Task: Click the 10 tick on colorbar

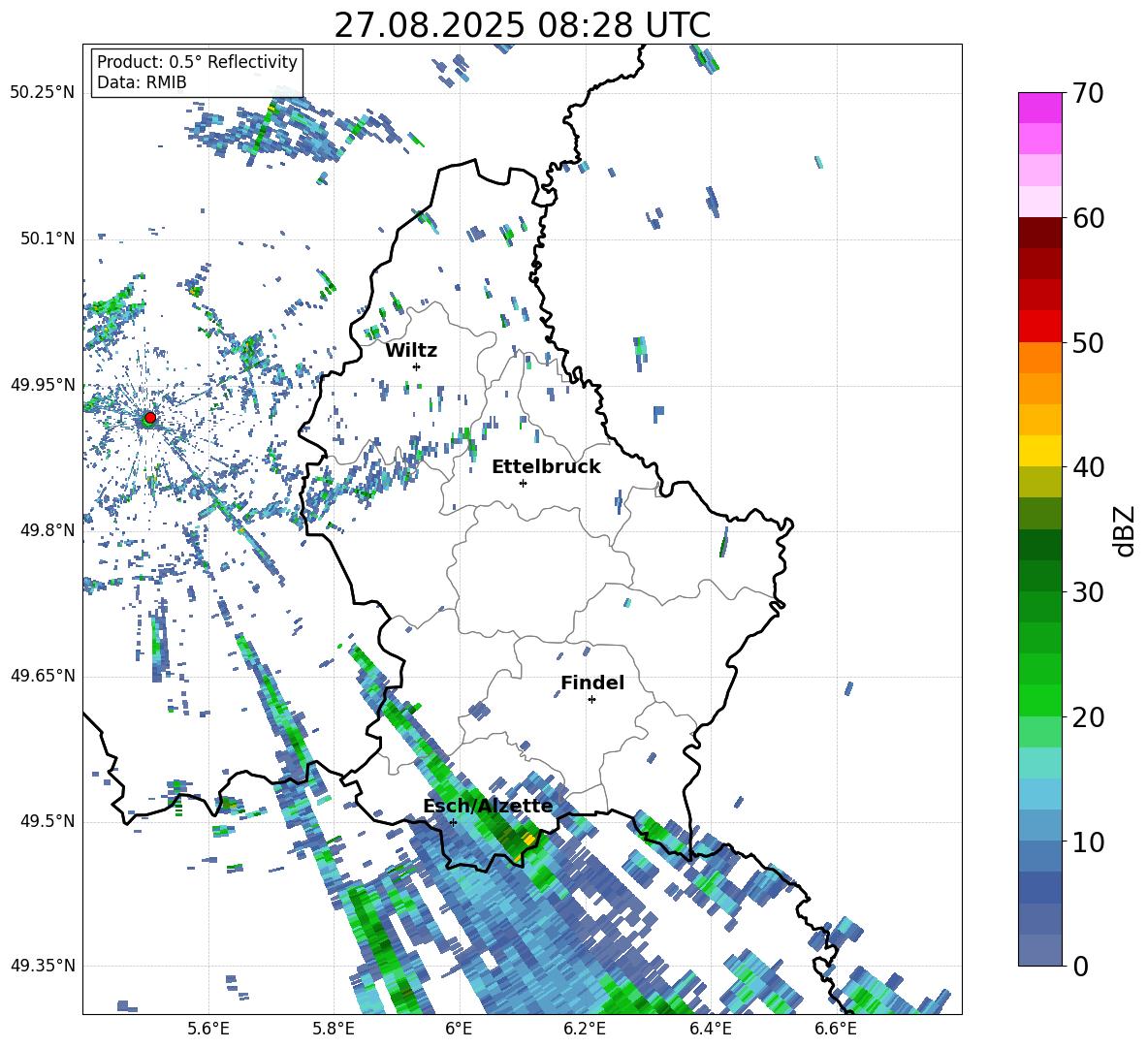Action: 1088,842
